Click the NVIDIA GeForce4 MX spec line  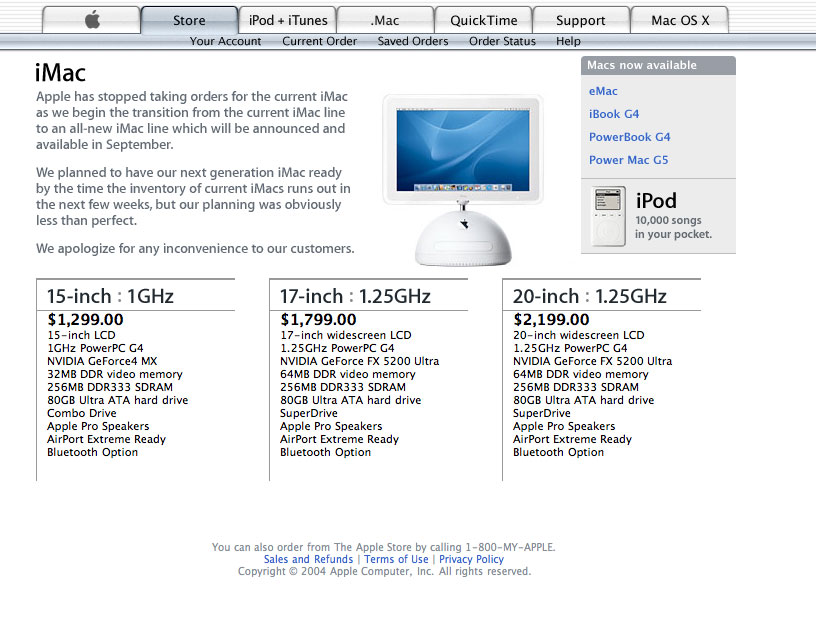[102, 361]
